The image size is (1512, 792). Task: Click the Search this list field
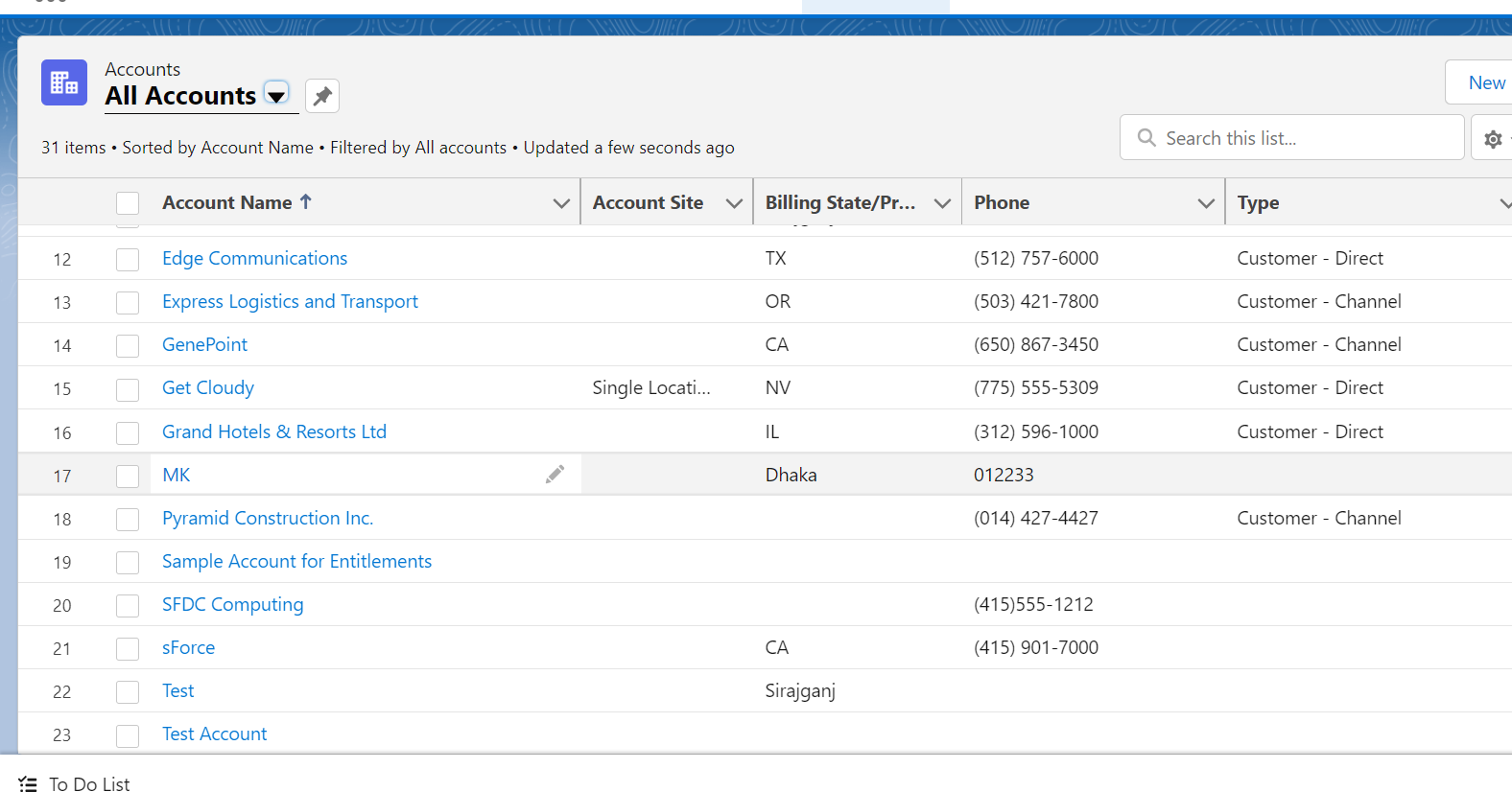pos(1292,138)
